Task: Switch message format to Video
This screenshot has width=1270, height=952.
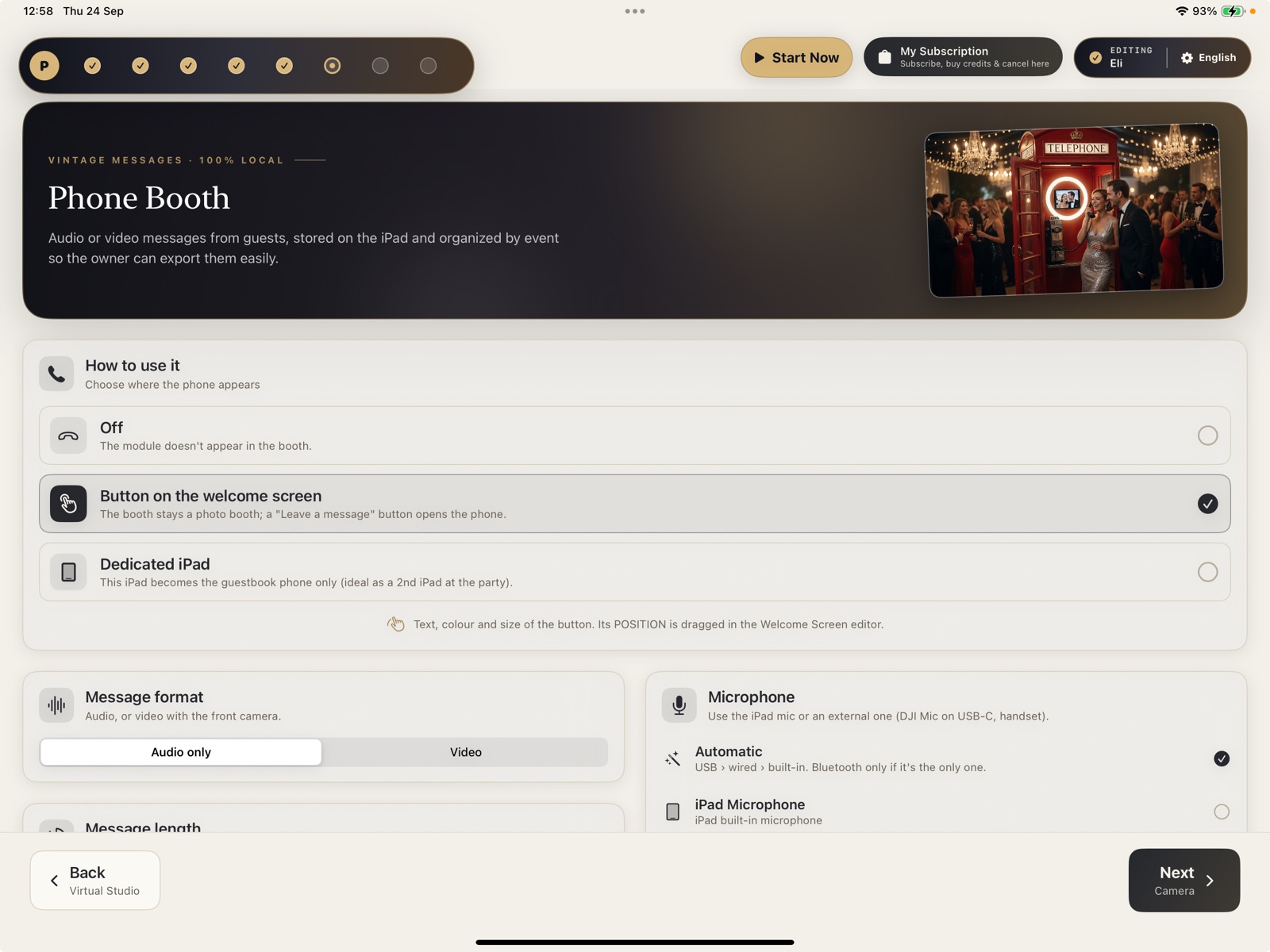Action: 466,752
